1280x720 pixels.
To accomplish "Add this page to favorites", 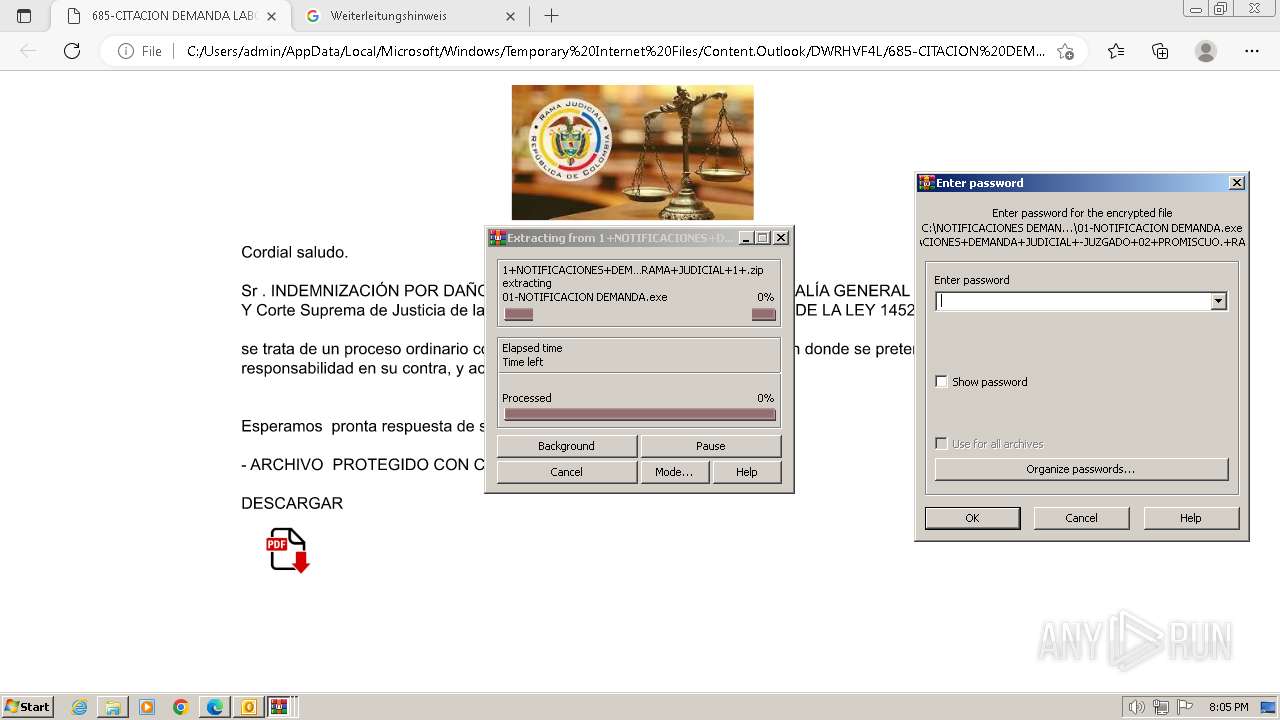I will (1066, 51).
